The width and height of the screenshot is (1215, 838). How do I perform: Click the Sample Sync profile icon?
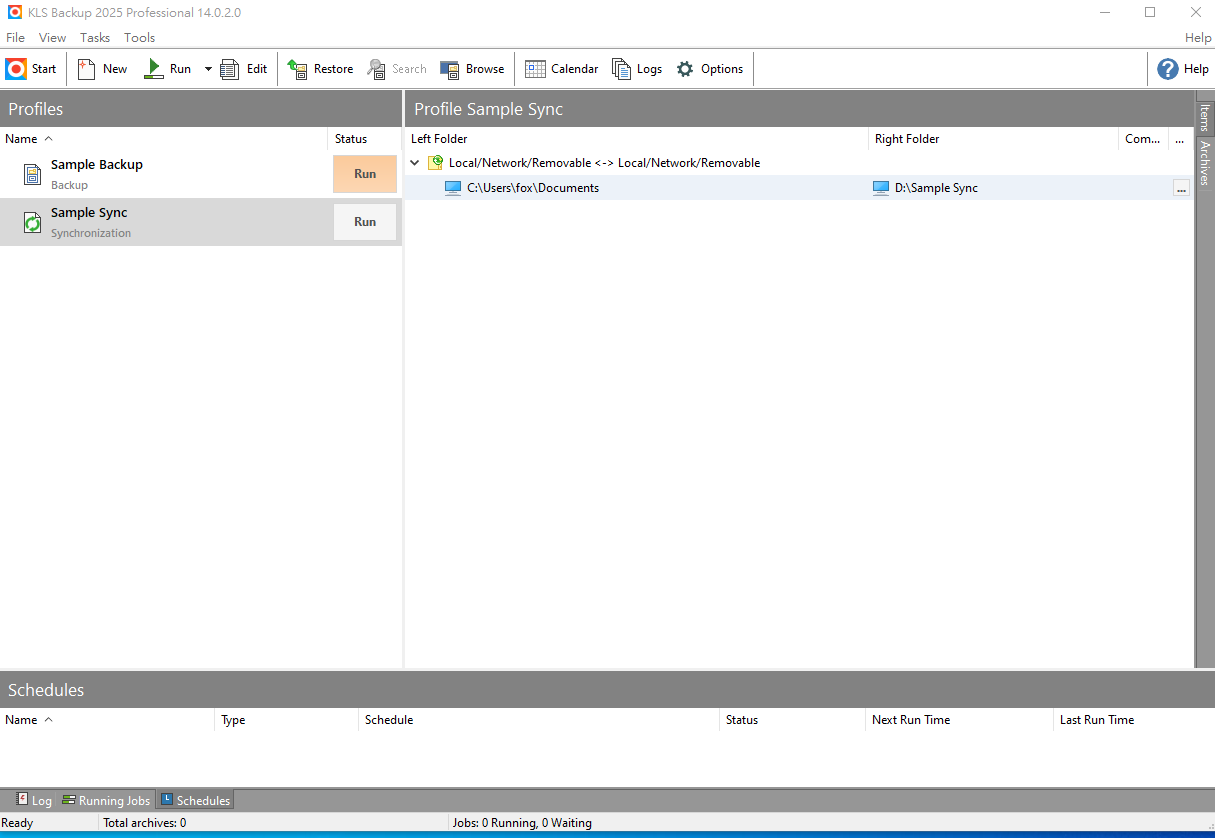[32, 223]
